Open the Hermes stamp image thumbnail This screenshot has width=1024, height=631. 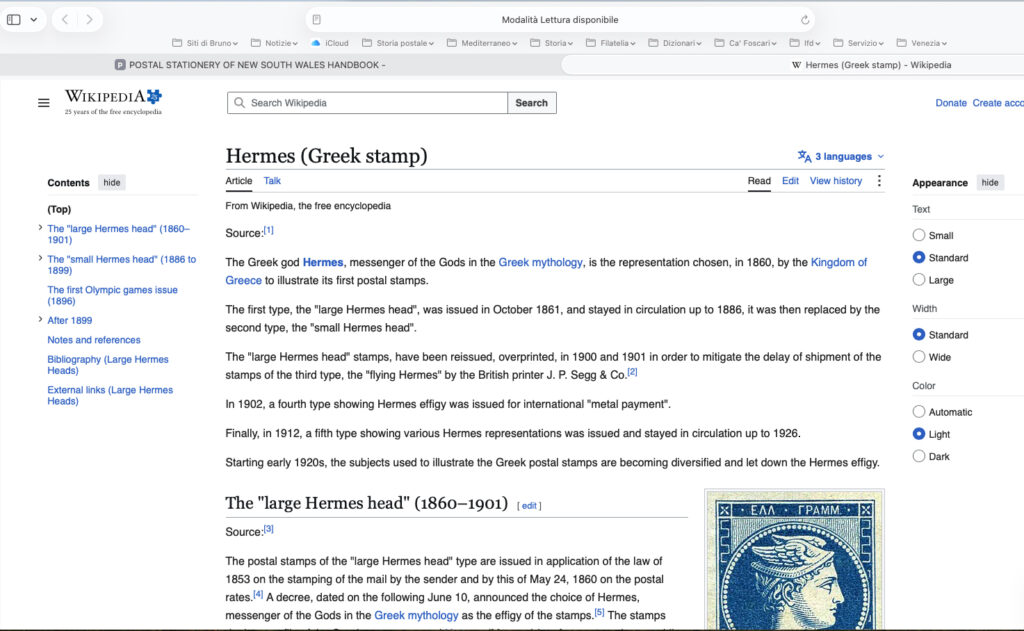(794, 559)
